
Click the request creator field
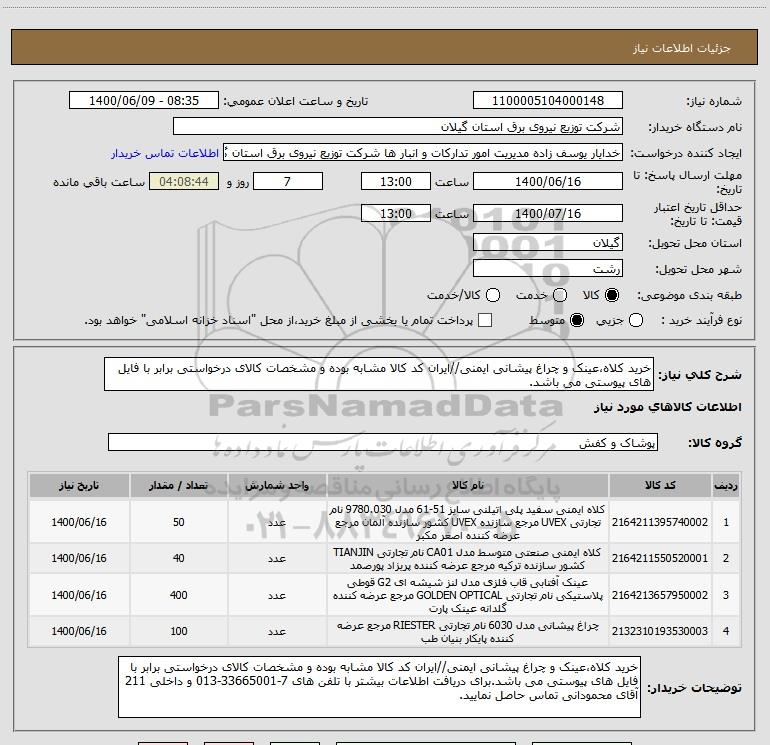(x=423, y=153)
